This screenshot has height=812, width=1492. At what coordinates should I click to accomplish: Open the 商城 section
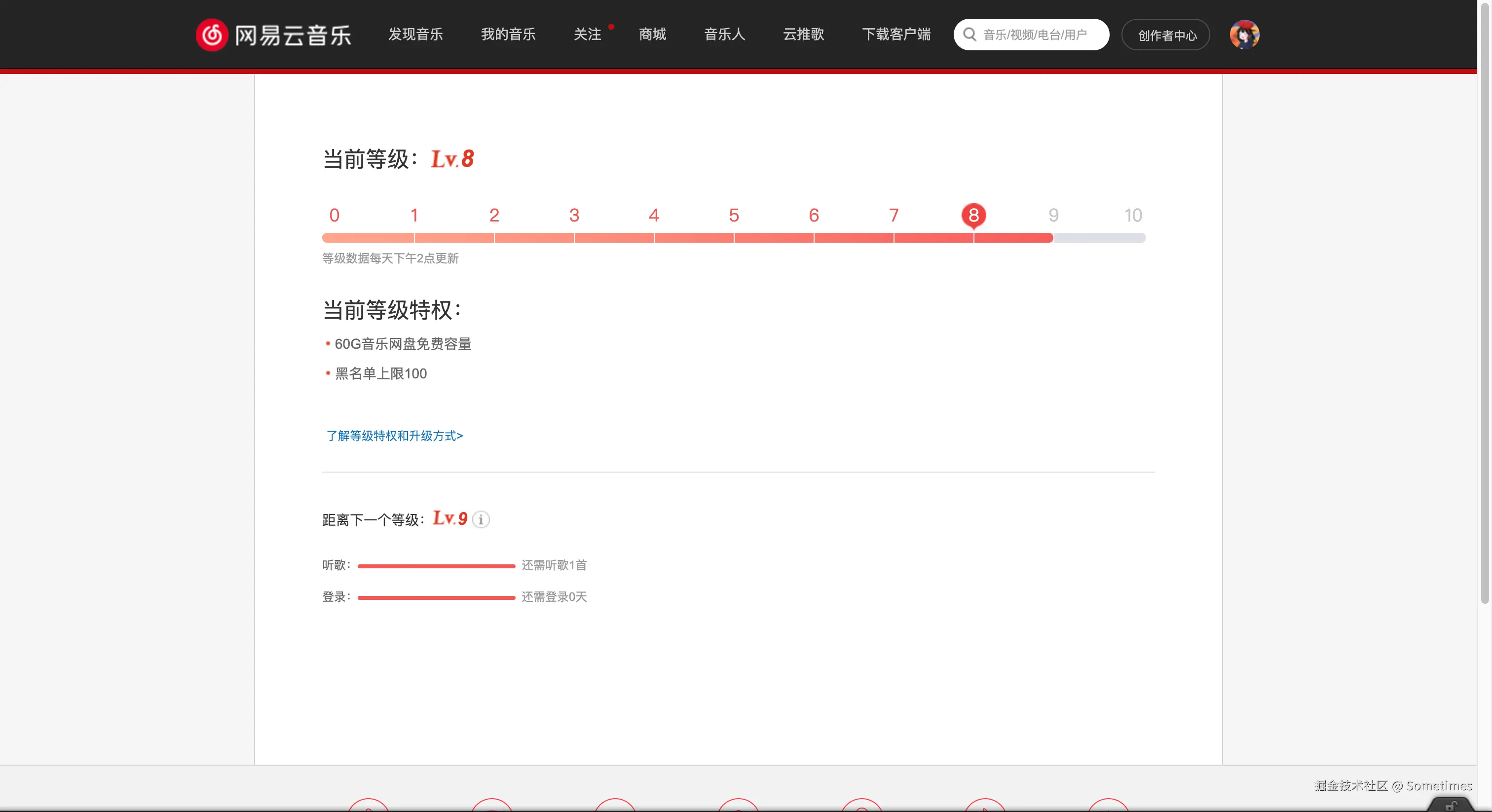tap(652, 35)
